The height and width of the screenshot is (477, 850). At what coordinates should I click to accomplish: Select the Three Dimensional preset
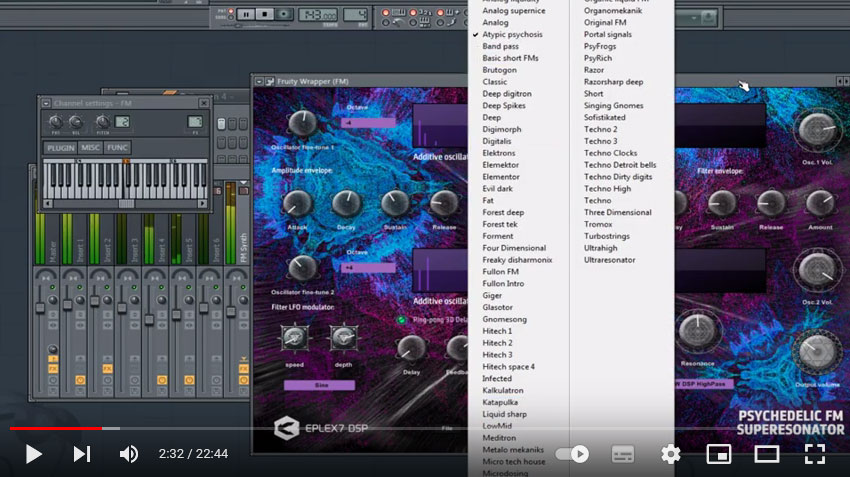(x=617, y=212)
